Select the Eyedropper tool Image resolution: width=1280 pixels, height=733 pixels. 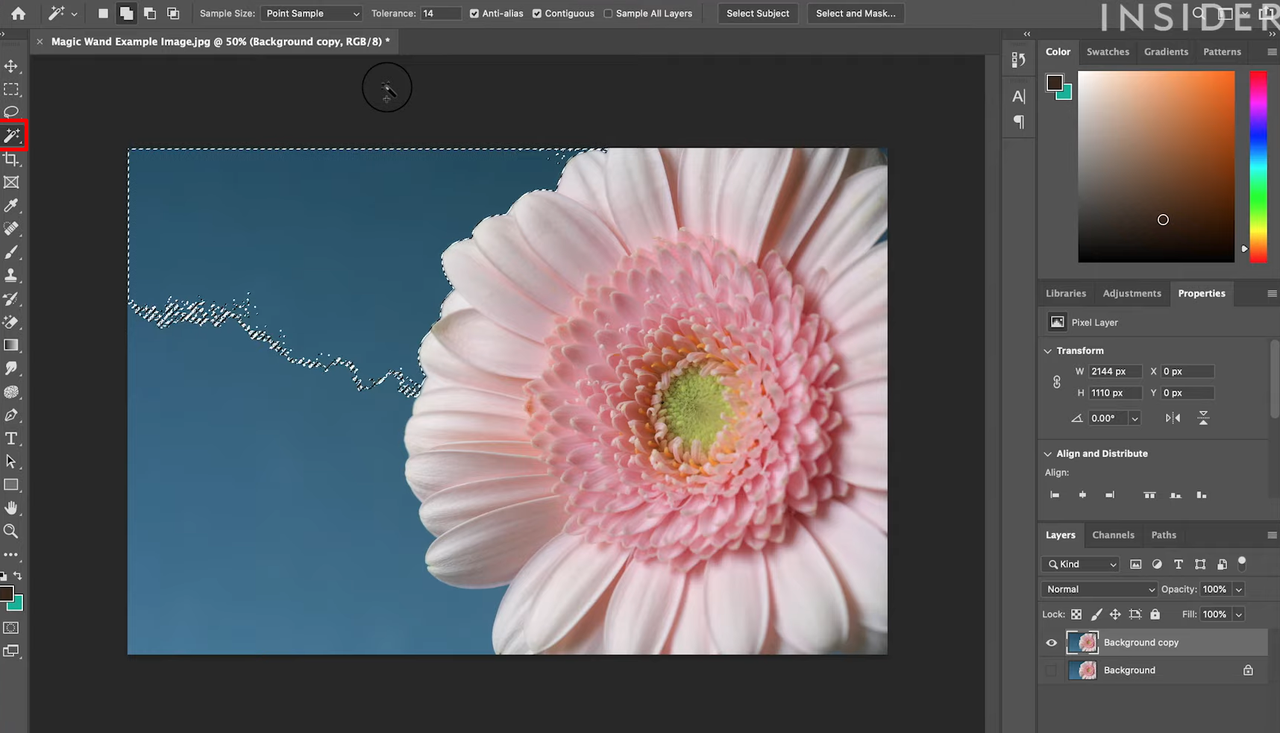(12, 205)
